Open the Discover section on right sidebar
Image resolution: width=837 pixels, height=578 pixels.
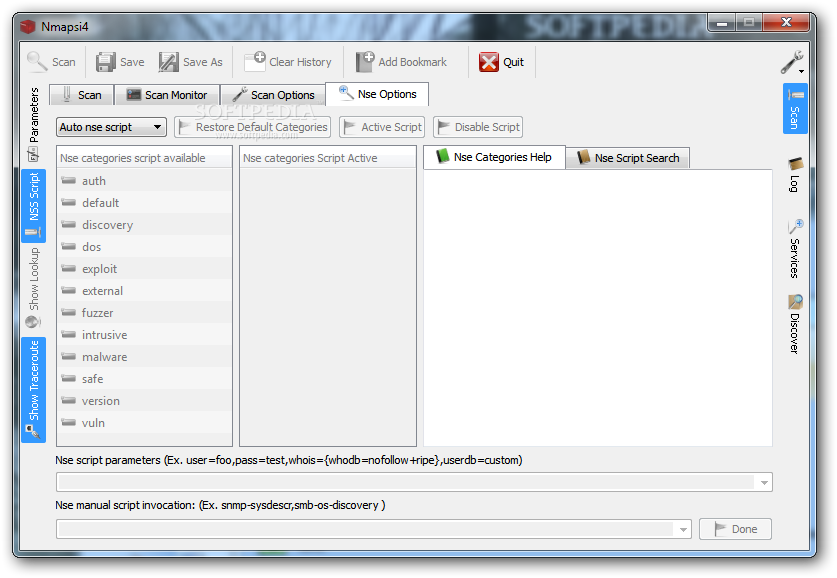pos(795,324)
